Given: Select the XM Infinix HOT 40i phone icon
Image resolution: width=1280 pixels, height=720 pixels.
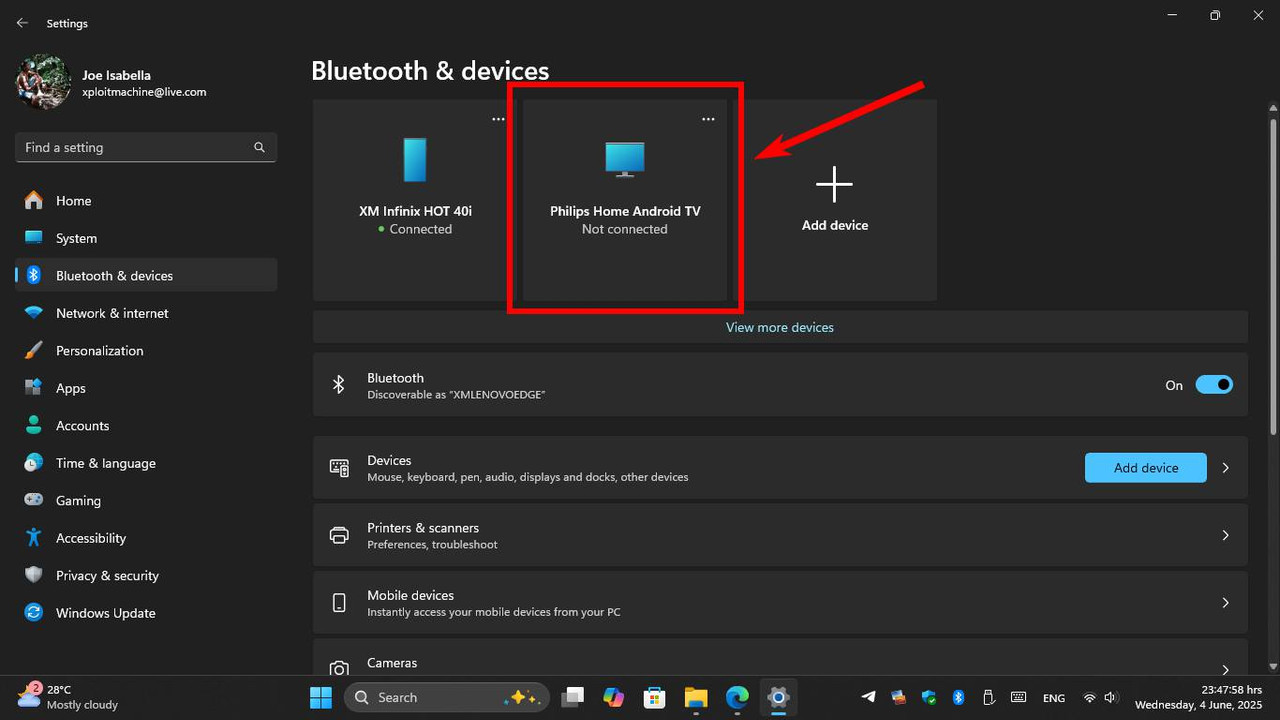Looking at the screenshot, I should coord(415,160).
